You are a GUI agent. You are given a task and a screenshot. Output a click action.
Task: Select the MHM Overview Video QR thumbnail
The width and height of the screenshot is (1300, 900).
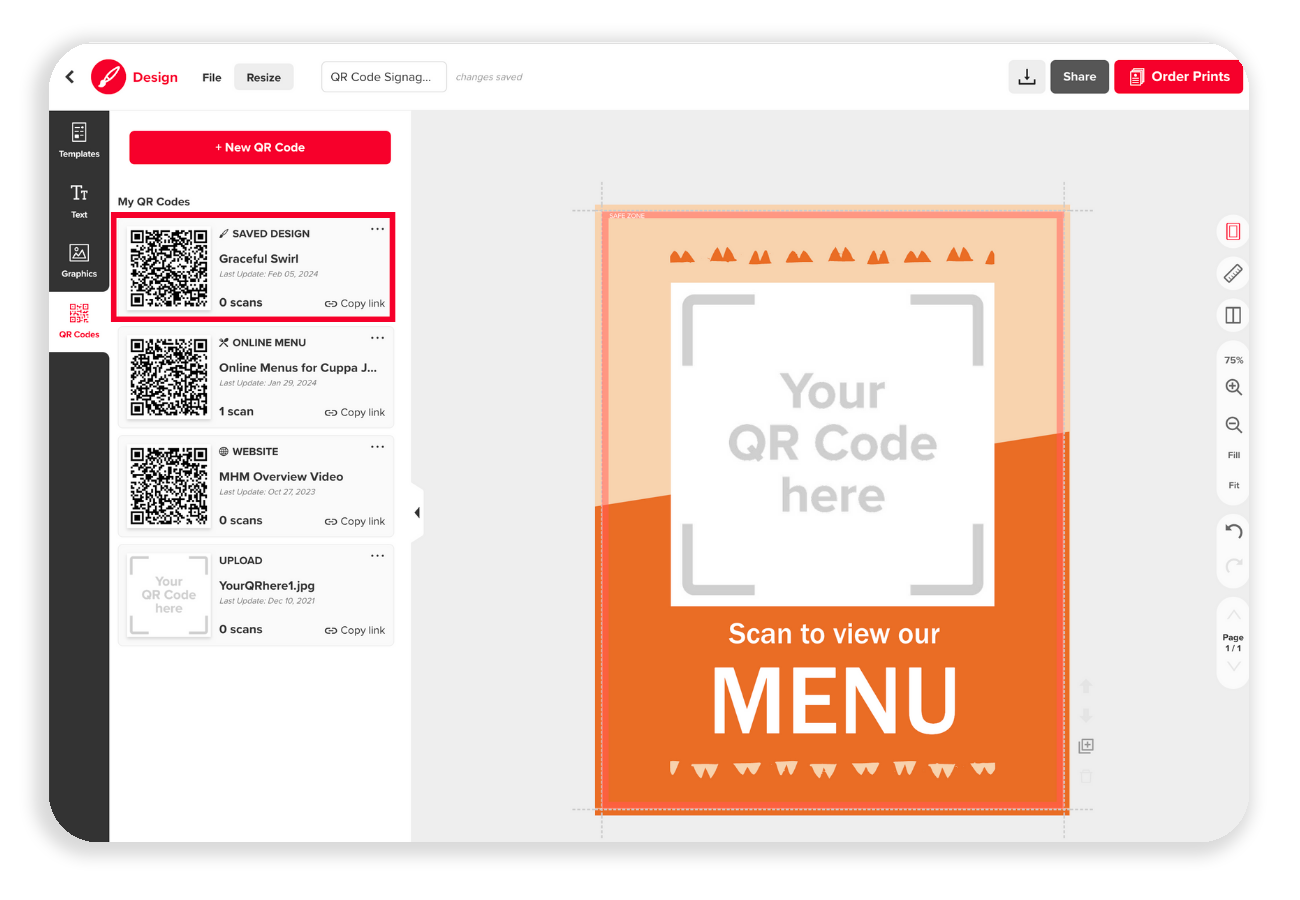click(169, 486)
